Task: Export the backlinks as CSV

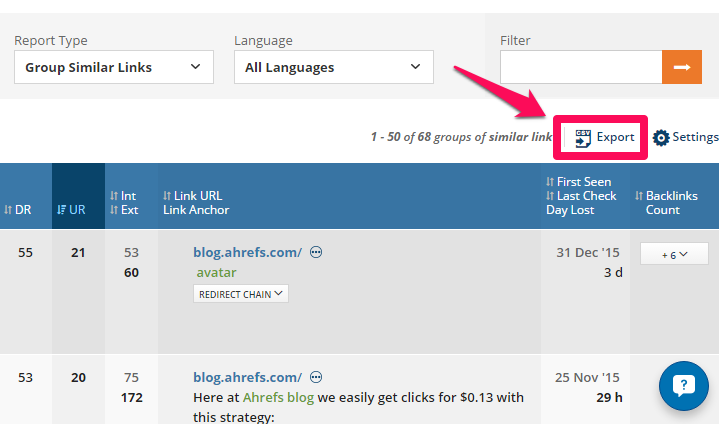Action: [604, 137]
